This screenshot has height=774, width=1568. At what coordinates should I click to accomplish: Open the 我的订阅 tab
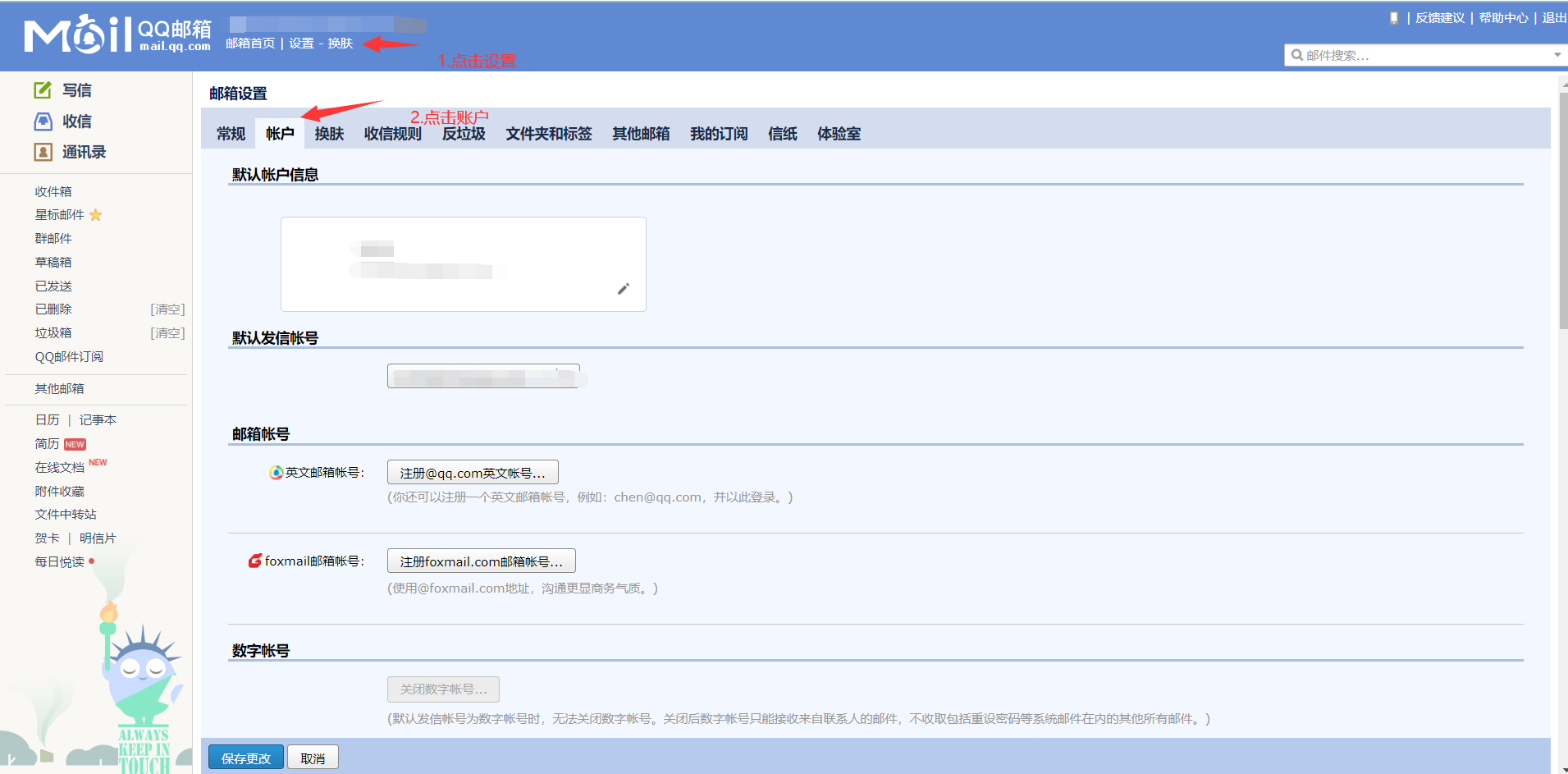click(x=719, y=134)
